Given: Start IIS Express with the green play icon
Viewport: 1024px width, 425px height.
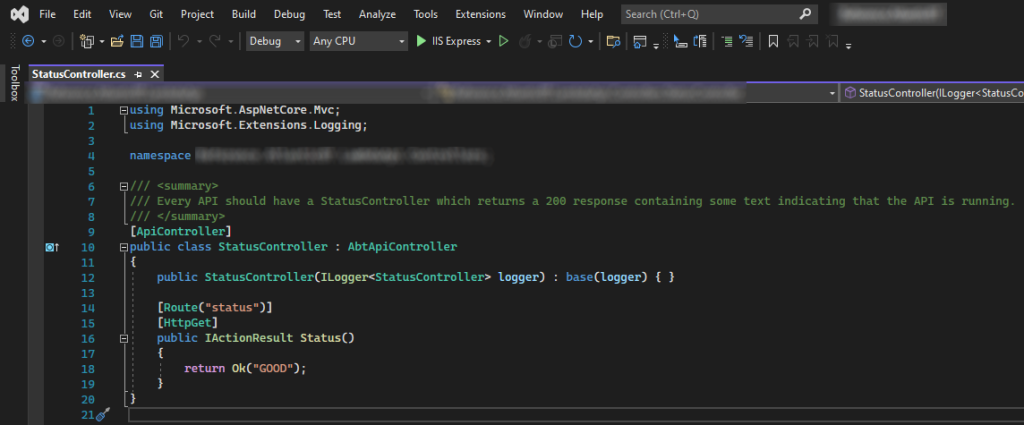Looking at the screenshot, I should pyautogui.click(x=421, y=41).
